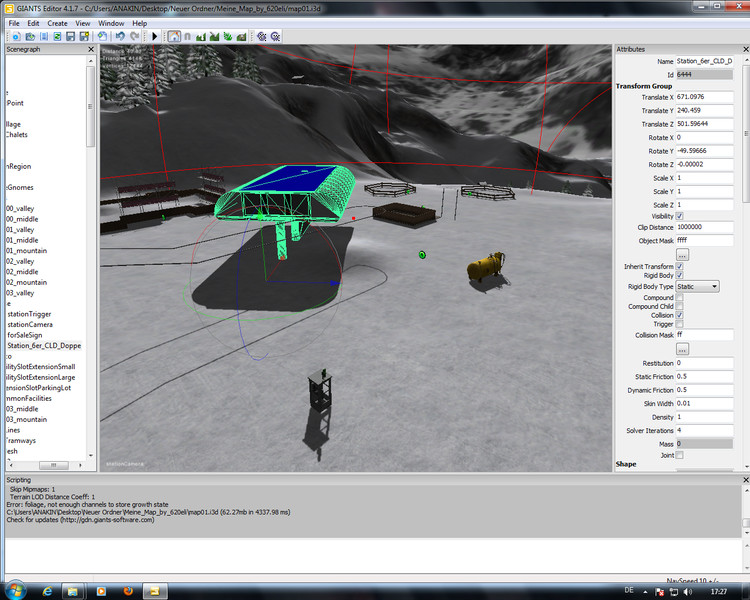Select 02_mountain node in Scenegraph

[27, 282]
